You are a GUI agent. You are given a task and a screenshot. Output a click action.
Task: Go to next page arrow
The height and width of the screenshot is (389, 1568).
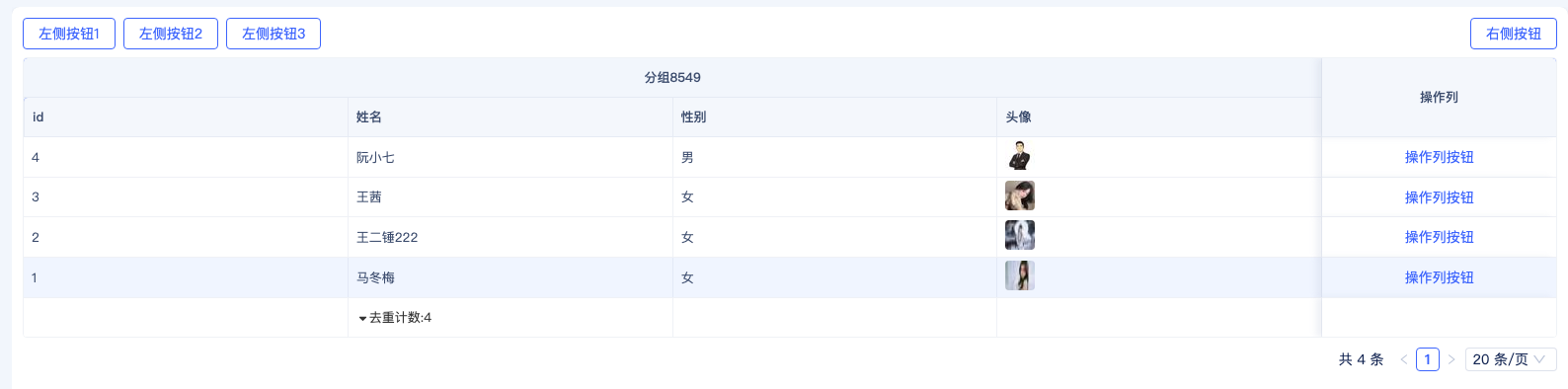[x=1451, y=359]
